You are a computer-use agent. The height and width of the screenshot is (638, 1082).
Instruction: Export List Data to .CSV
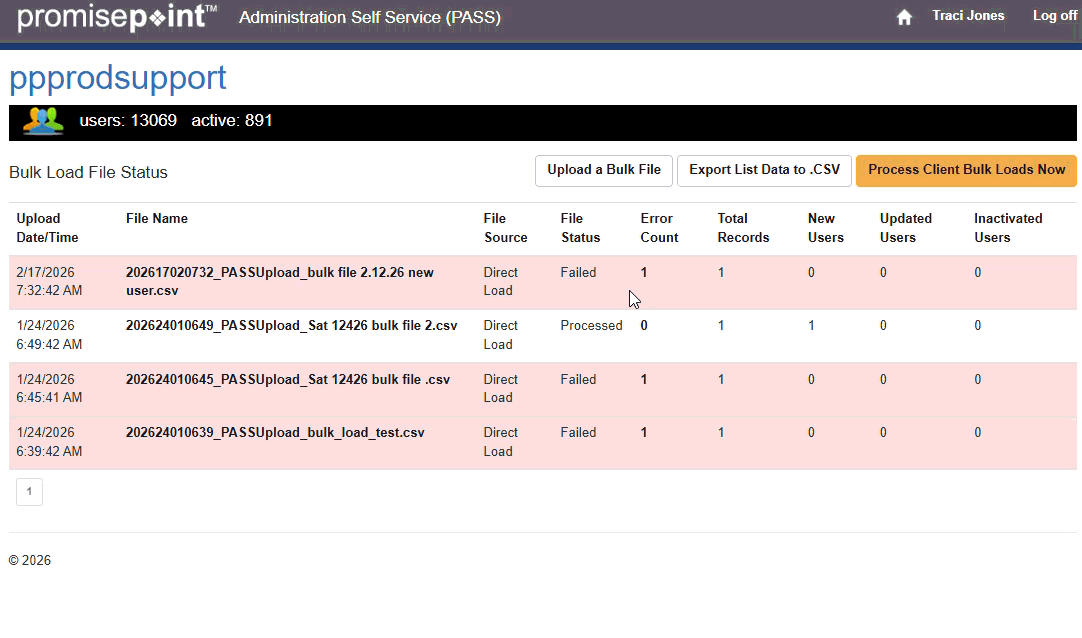[764, 170]
